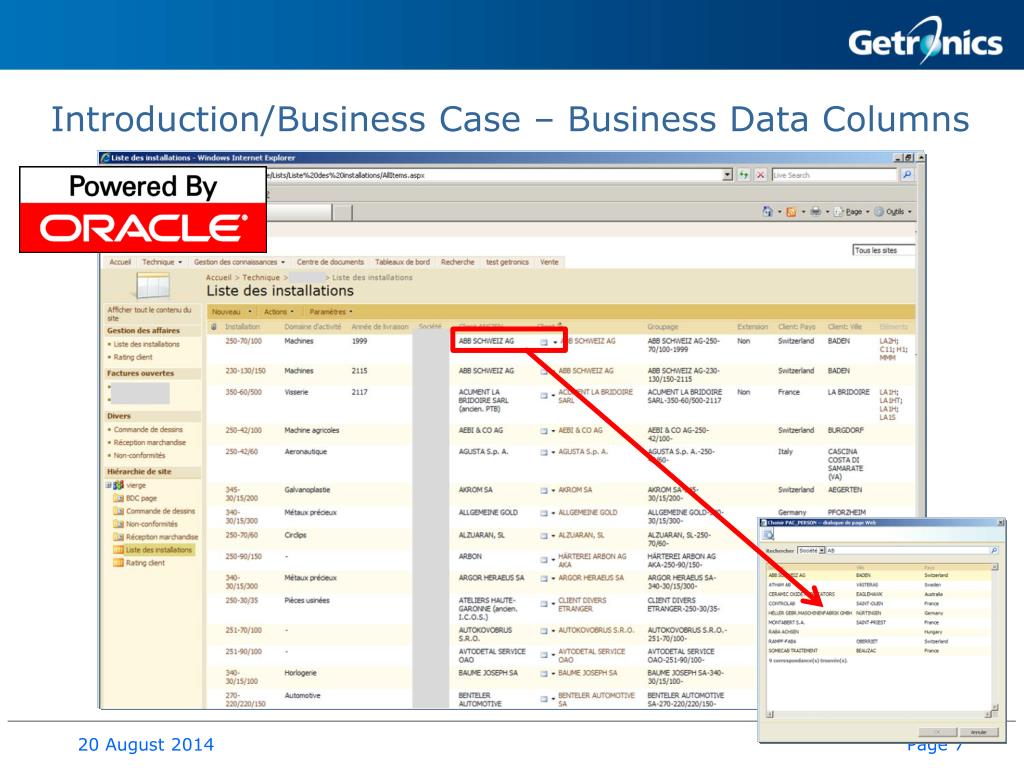The image size is (1024, 768).
Task: Click the IE print icon
Action: 815,212
